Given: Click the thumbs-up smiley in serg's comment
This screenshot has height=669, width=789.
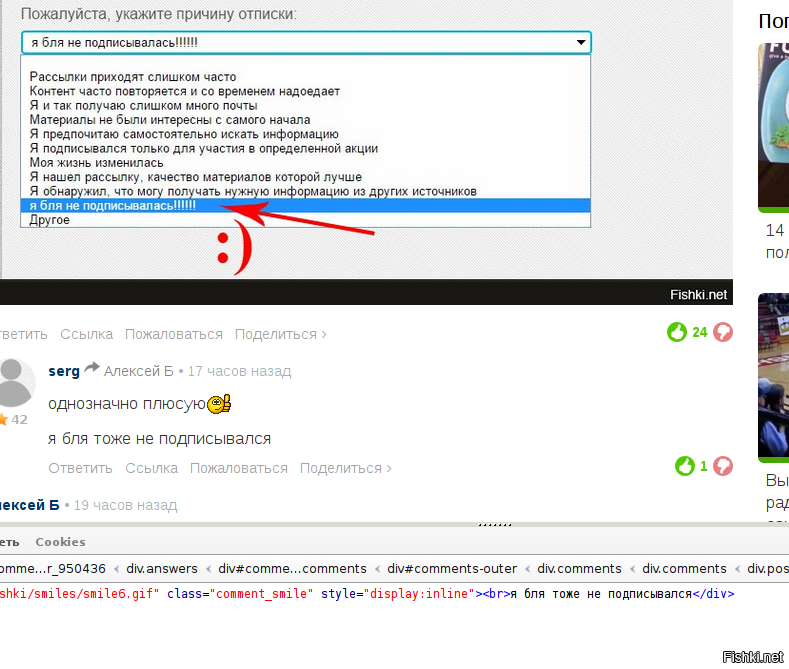Looking at the screenshot, I should (x=219, y=404).
